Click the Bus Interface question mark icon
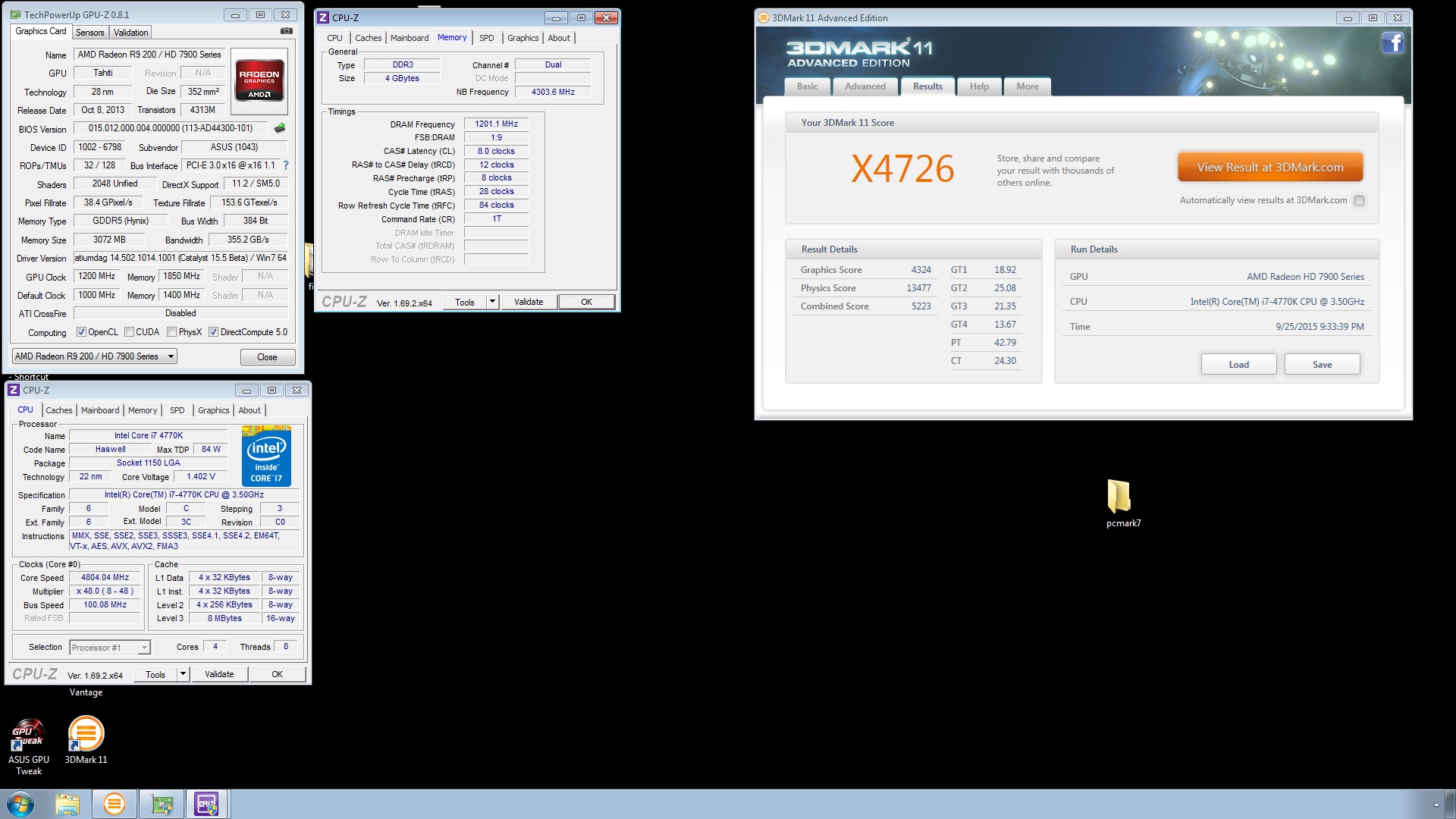 [x=286, y=165]
